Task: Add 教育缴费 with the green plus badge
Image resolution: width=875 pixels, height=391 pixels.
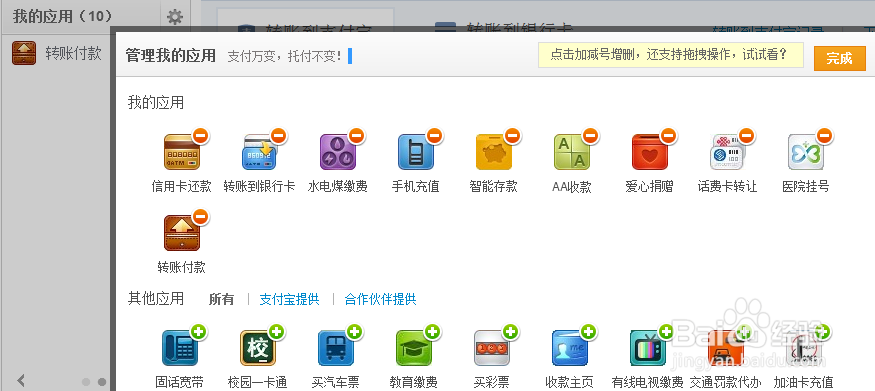Action: tap(432, 332)
